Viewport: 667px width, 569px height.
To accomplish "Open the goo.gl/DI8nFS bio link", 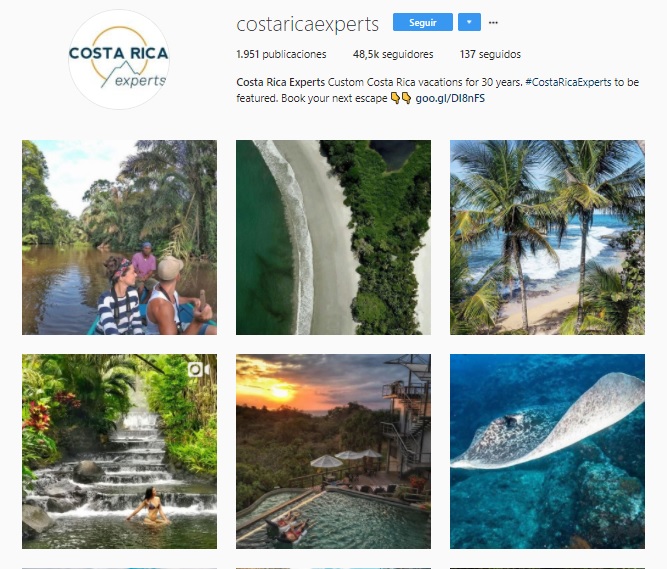I will pyautogui.click(x=450, y=98).
